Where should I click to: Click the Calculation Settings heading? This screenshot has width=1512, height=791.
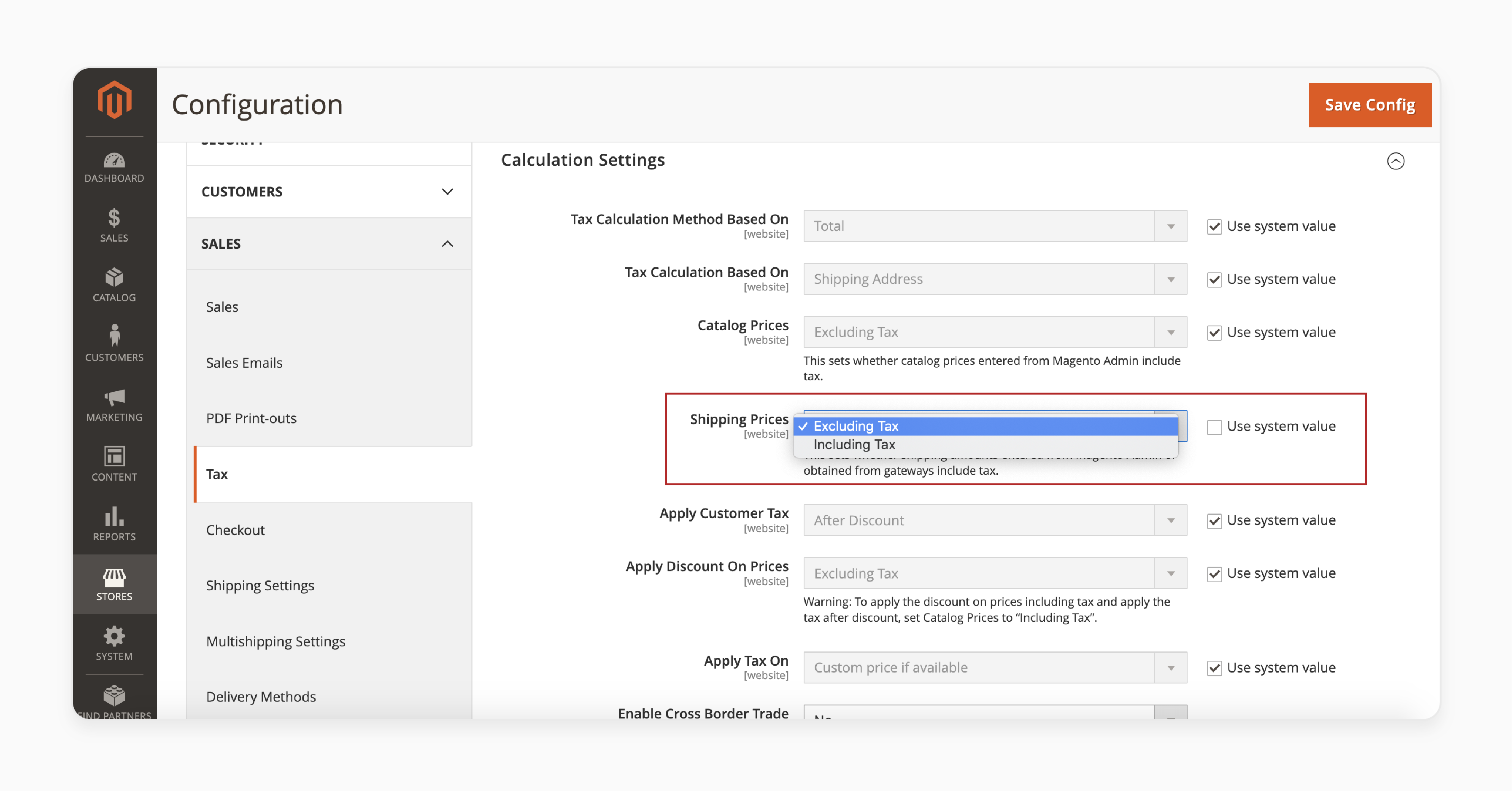[x=582, y=160]
